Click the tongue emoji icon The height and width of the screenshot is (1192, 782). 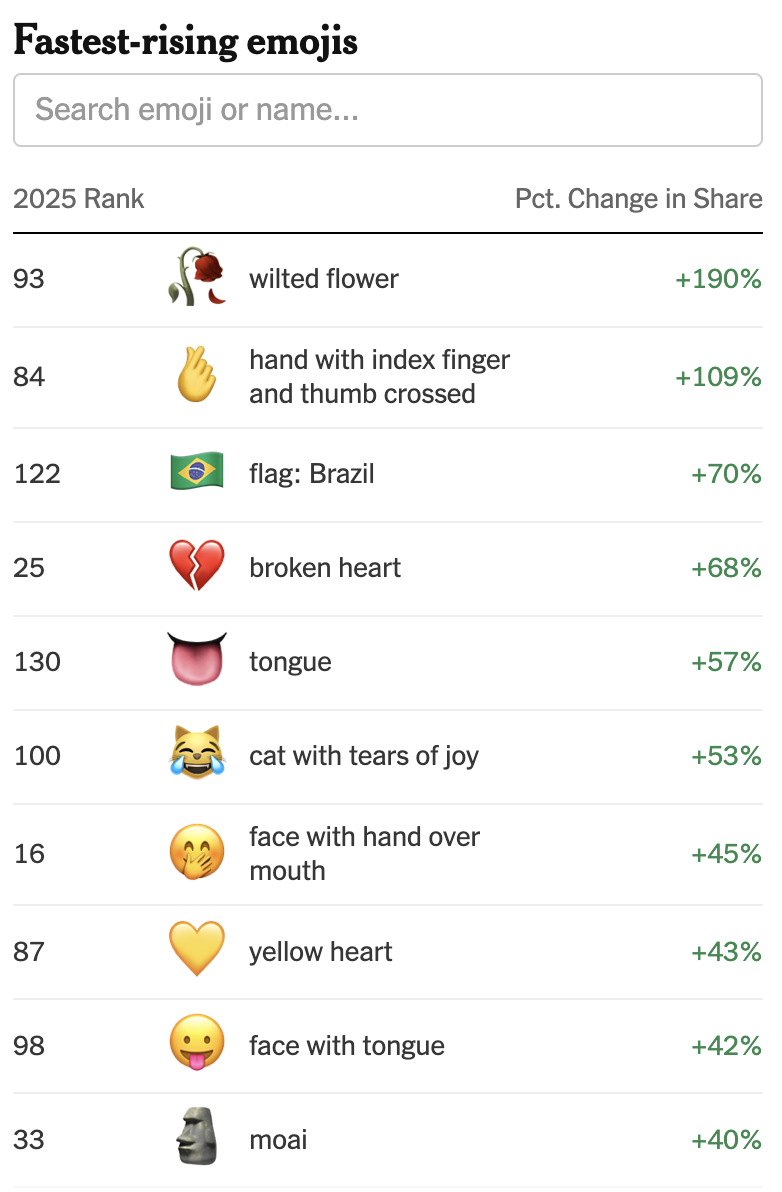(197, 660)
